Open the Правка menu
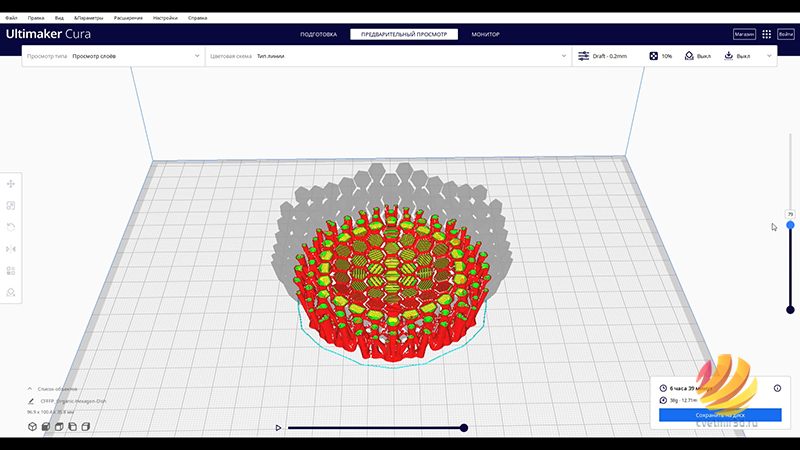 (36, 18)
